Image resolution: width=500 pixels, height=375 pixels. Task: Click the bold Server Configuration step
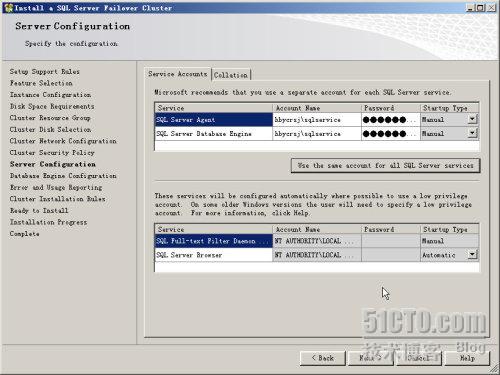53,164
